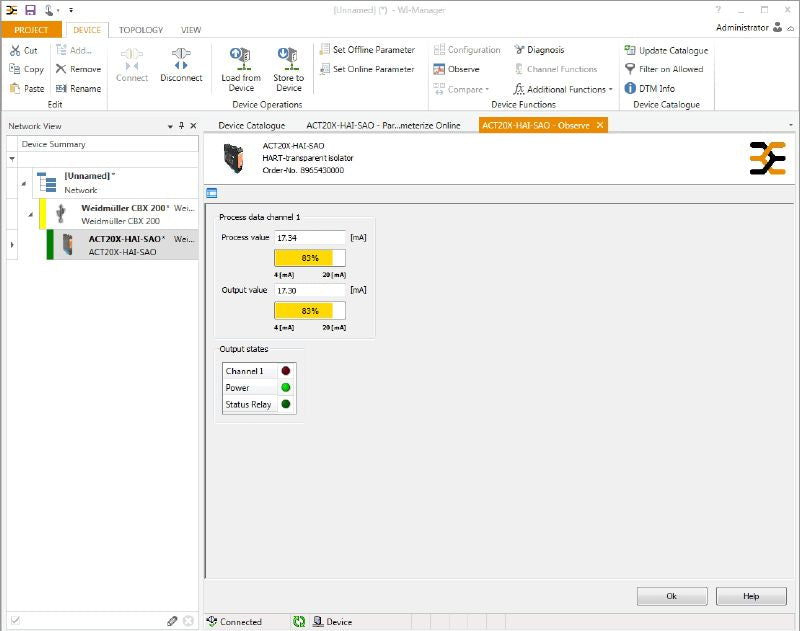Toggle auto-hide pin on Network View
Image resolution: width=800 pixels, height=631 pixels.
pyautogui.click(x=181, y=126)
